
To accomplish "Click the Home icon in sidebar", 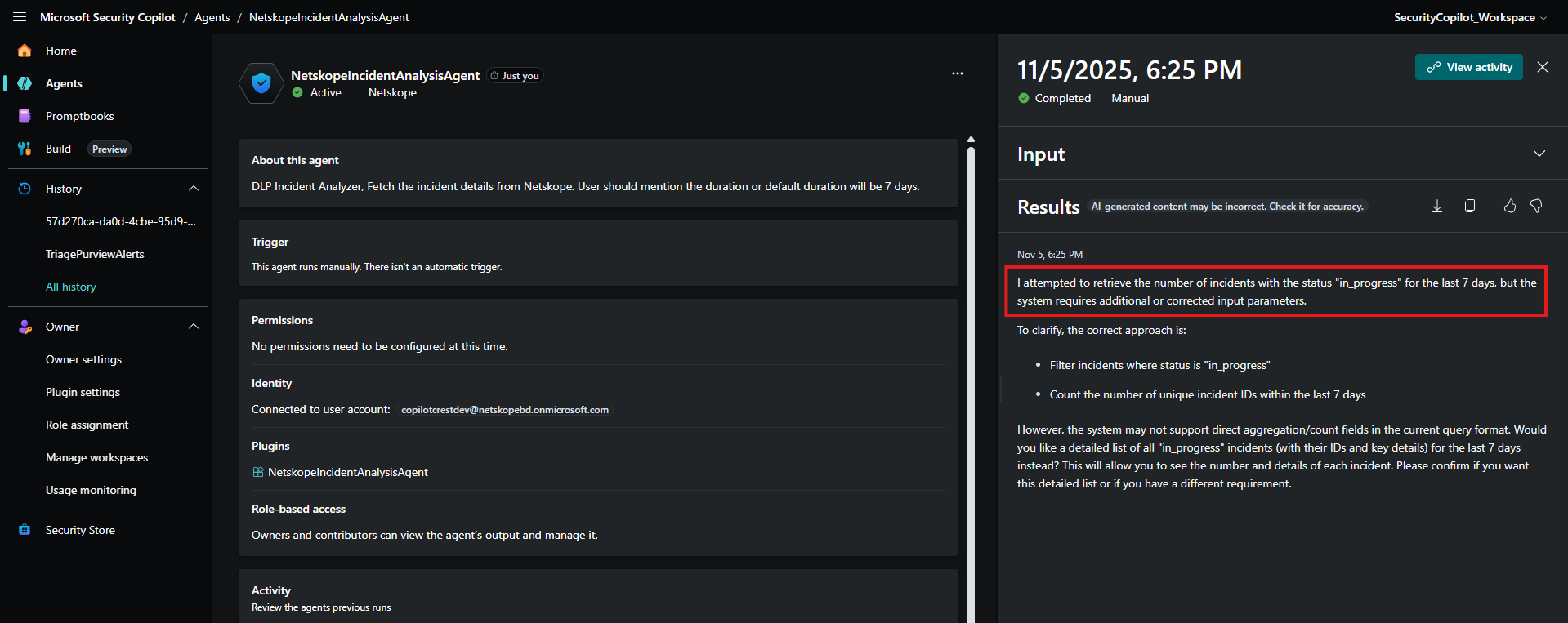I will pos(25,51).
